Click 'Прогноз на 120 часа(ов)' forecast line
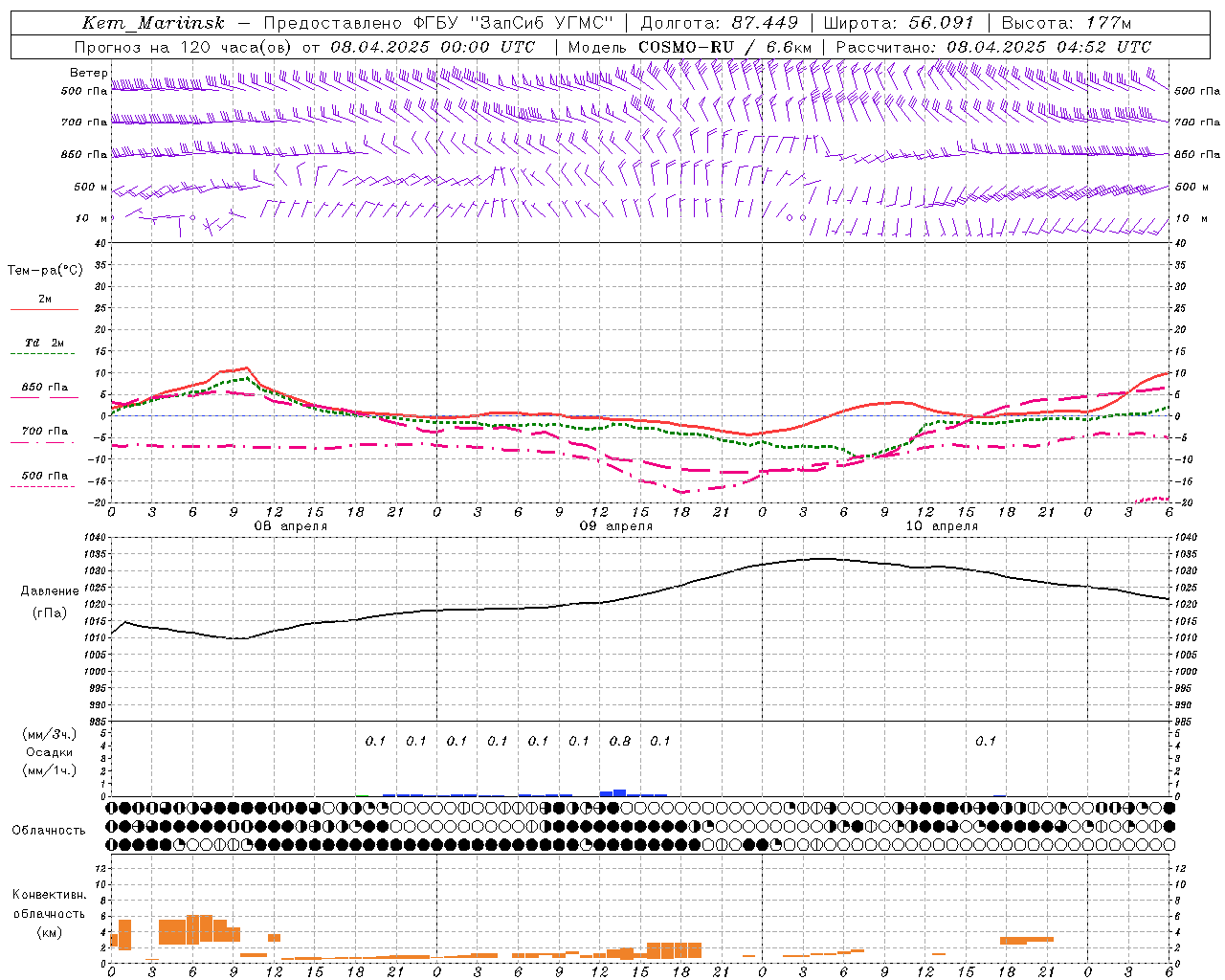1225x980 pixels. (x=184, y=47)
